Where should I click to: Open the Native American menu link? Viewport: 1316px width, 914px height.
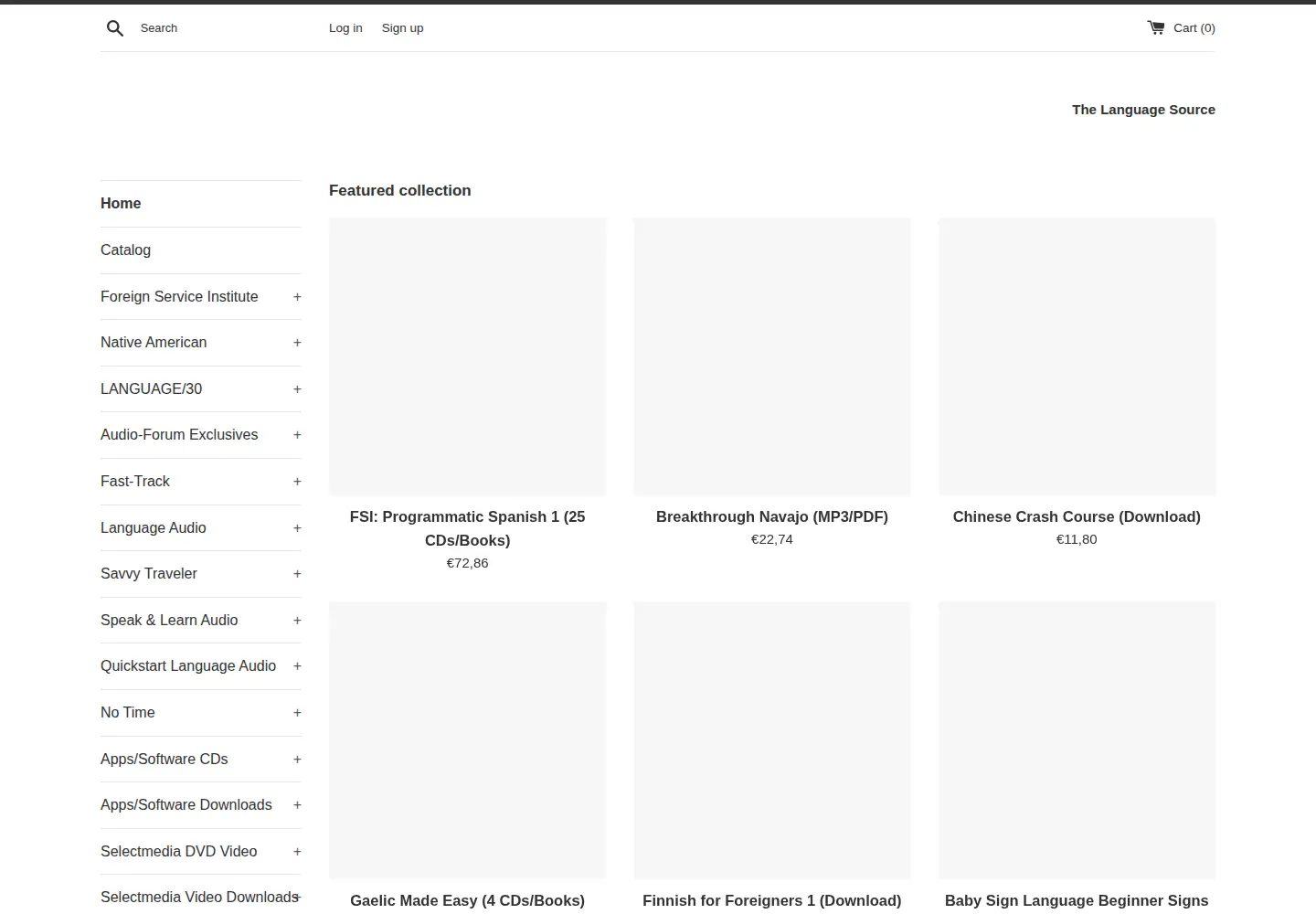point(154,343)
